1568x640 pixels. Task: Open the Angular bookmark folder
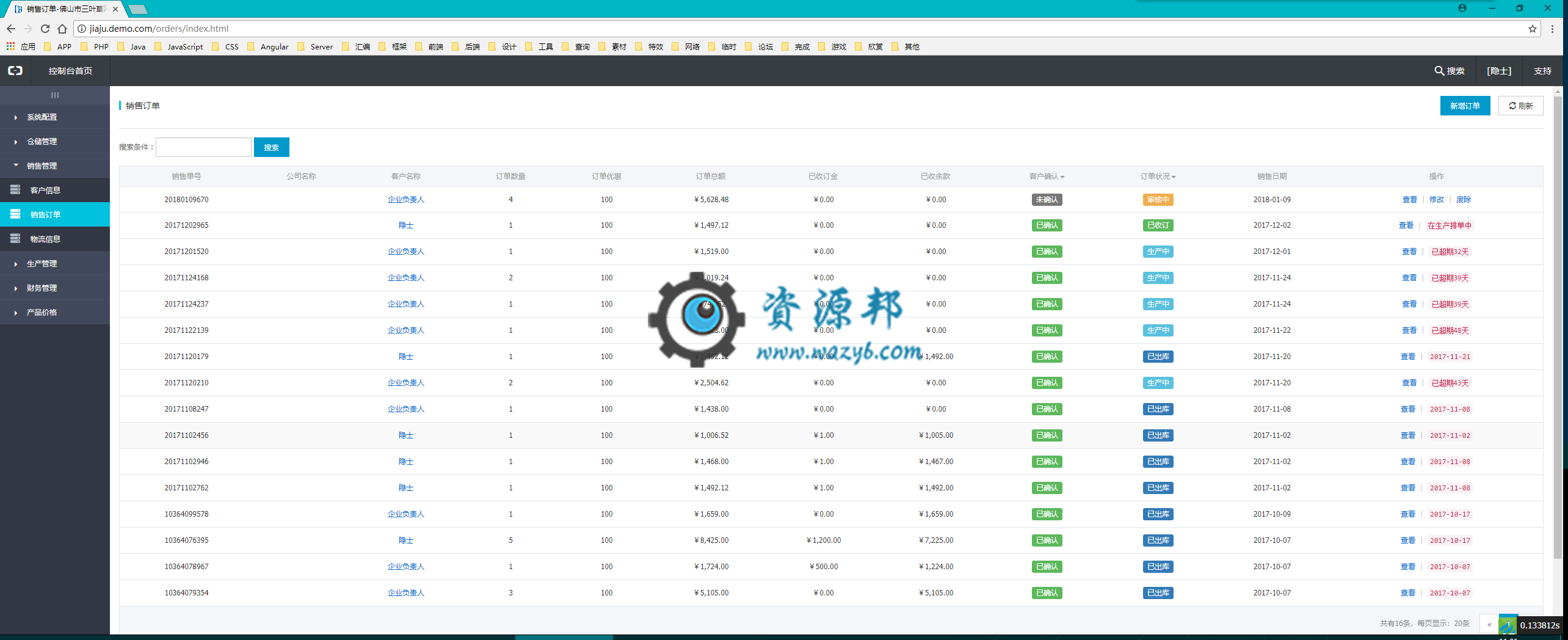point(268,46)
